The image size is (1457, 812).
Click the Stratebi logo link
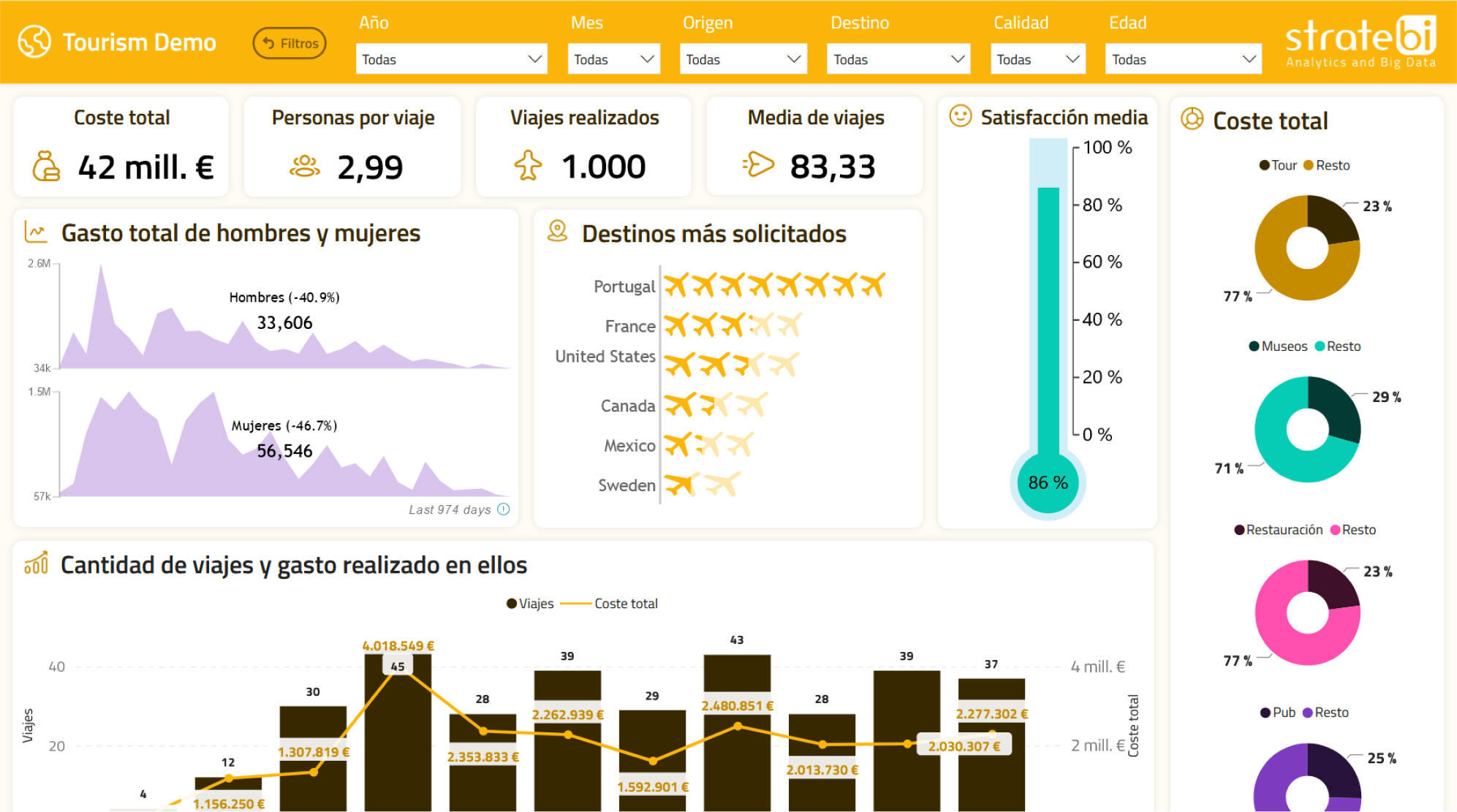(1361, 42)
